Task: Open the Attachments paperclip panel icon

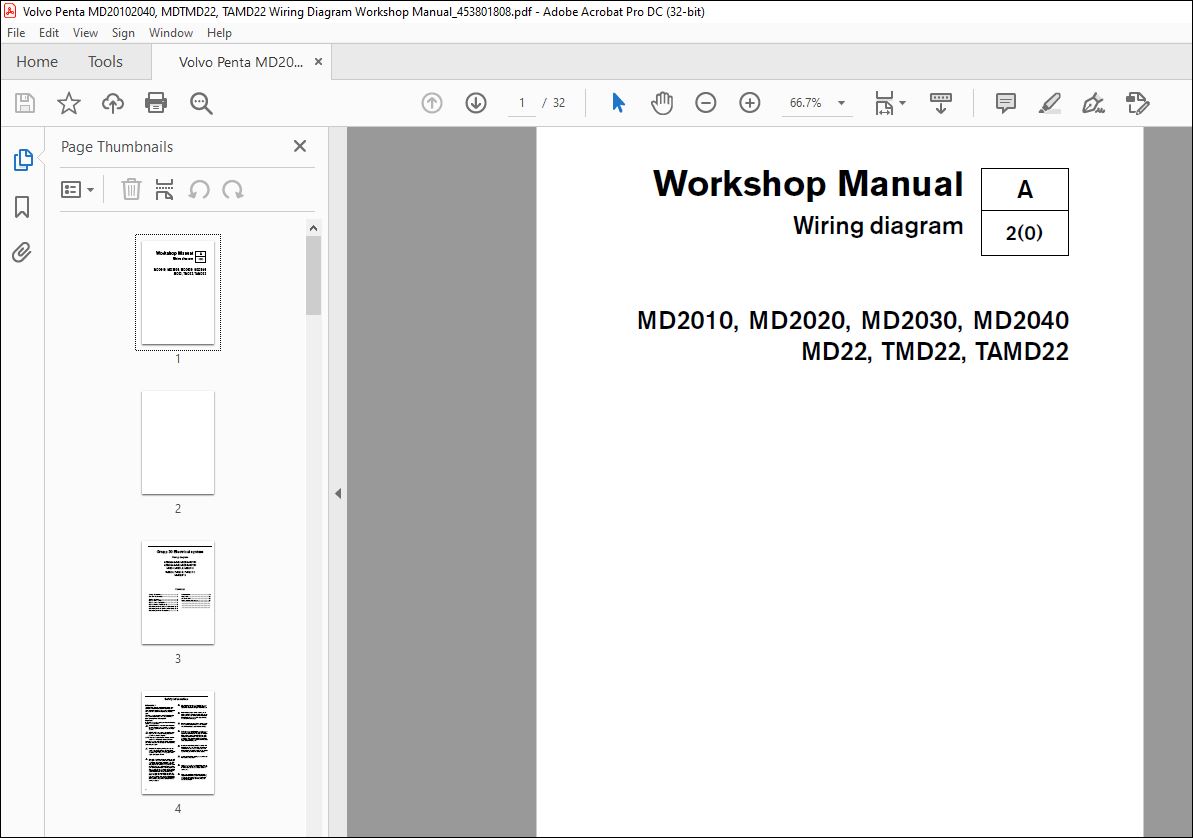Action: click(22, 252)
